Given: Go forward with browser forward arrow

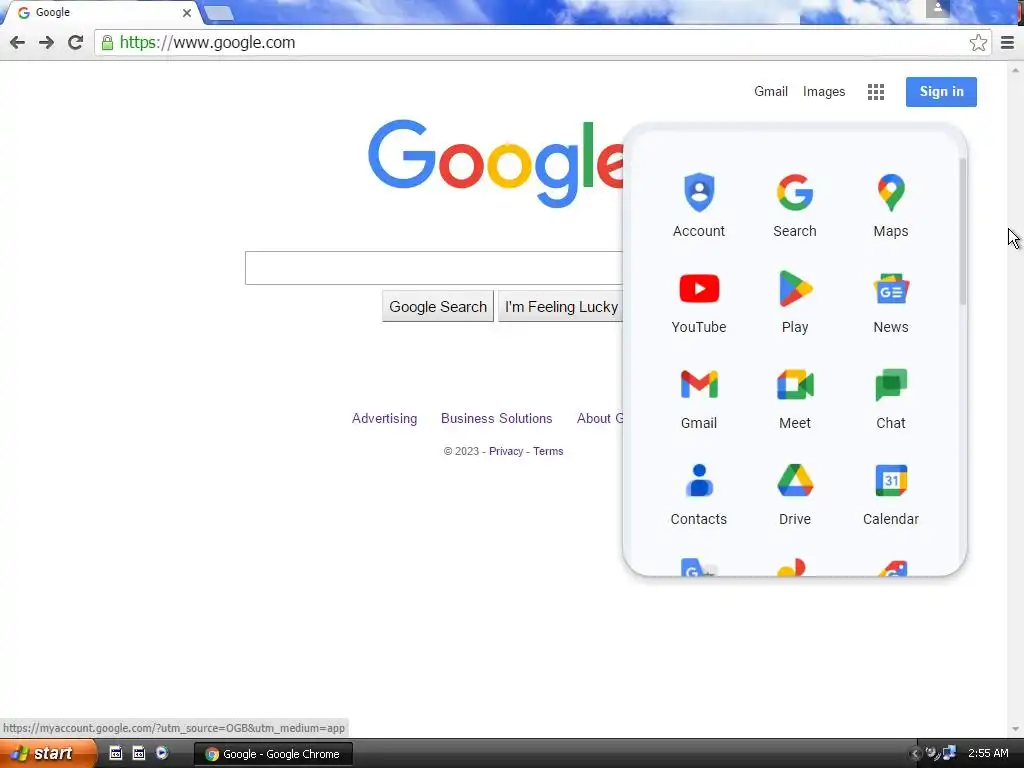Looking at the screenshot, I should coord(46,42).
